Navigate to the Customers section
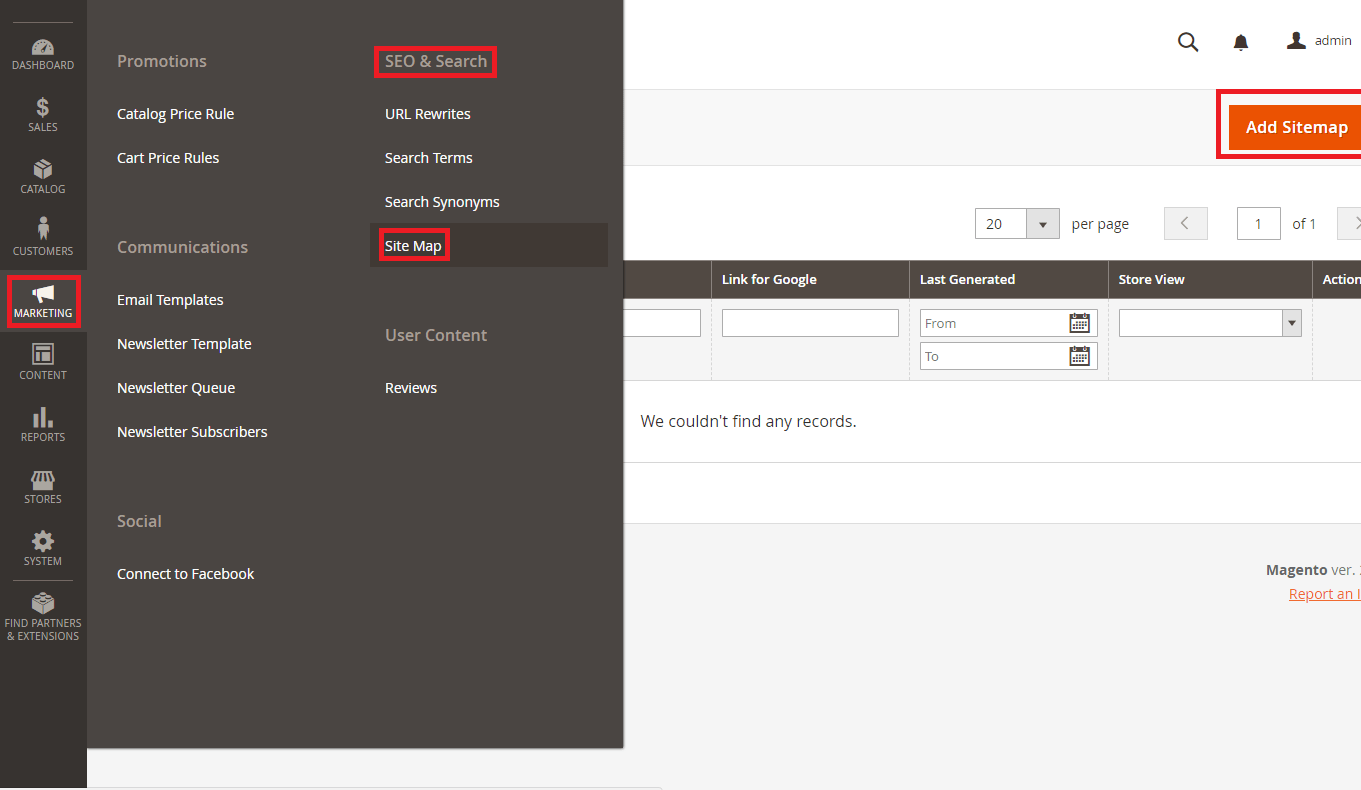The image size is (1361, 790). 43,235
